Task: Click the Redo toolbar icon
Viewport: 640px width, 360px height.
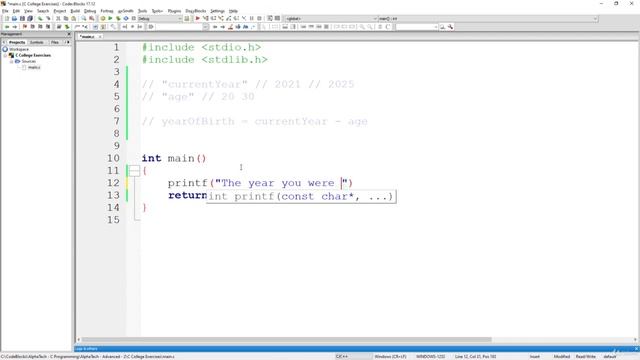Action: coord(48,19)
